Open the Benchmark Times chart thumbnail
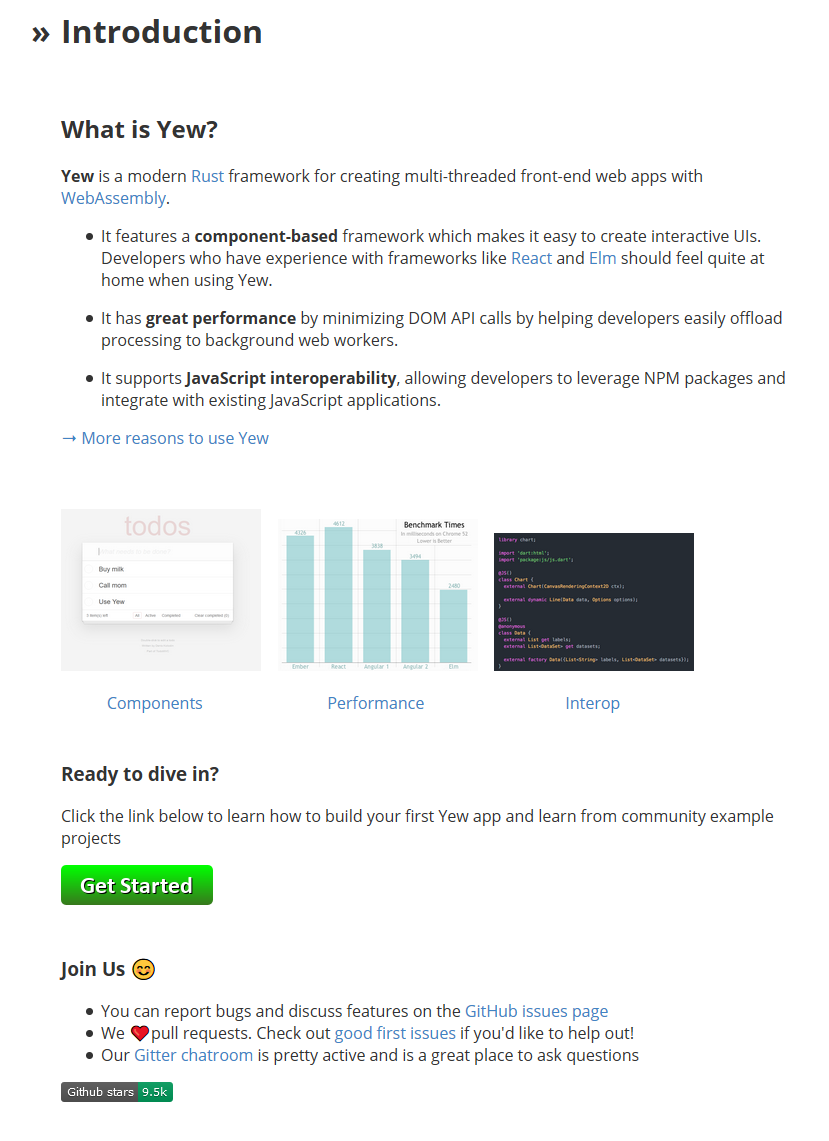Viewport: 829px width, 1141px height. (377, 594)
